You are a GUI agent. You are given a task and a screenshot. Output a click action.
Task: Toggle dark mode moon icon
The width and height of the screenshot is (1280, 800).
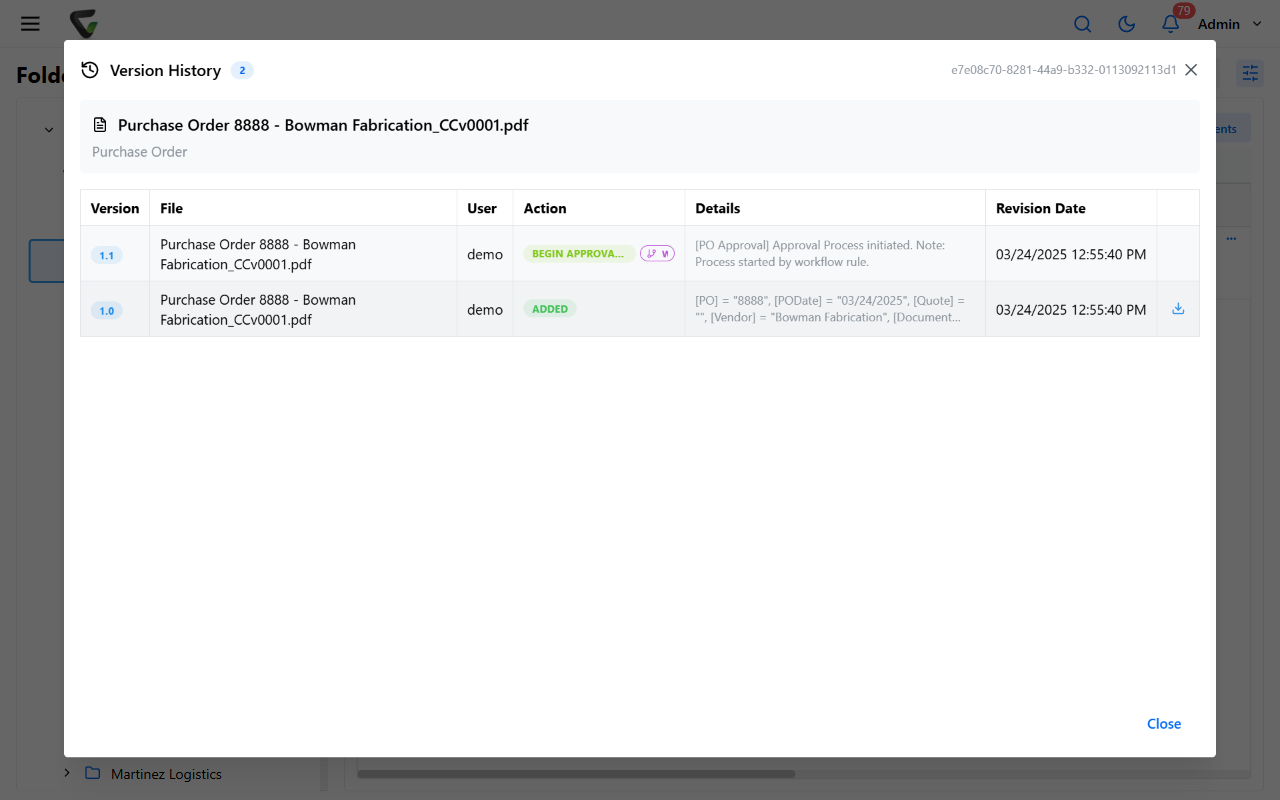click(1126, 24)
